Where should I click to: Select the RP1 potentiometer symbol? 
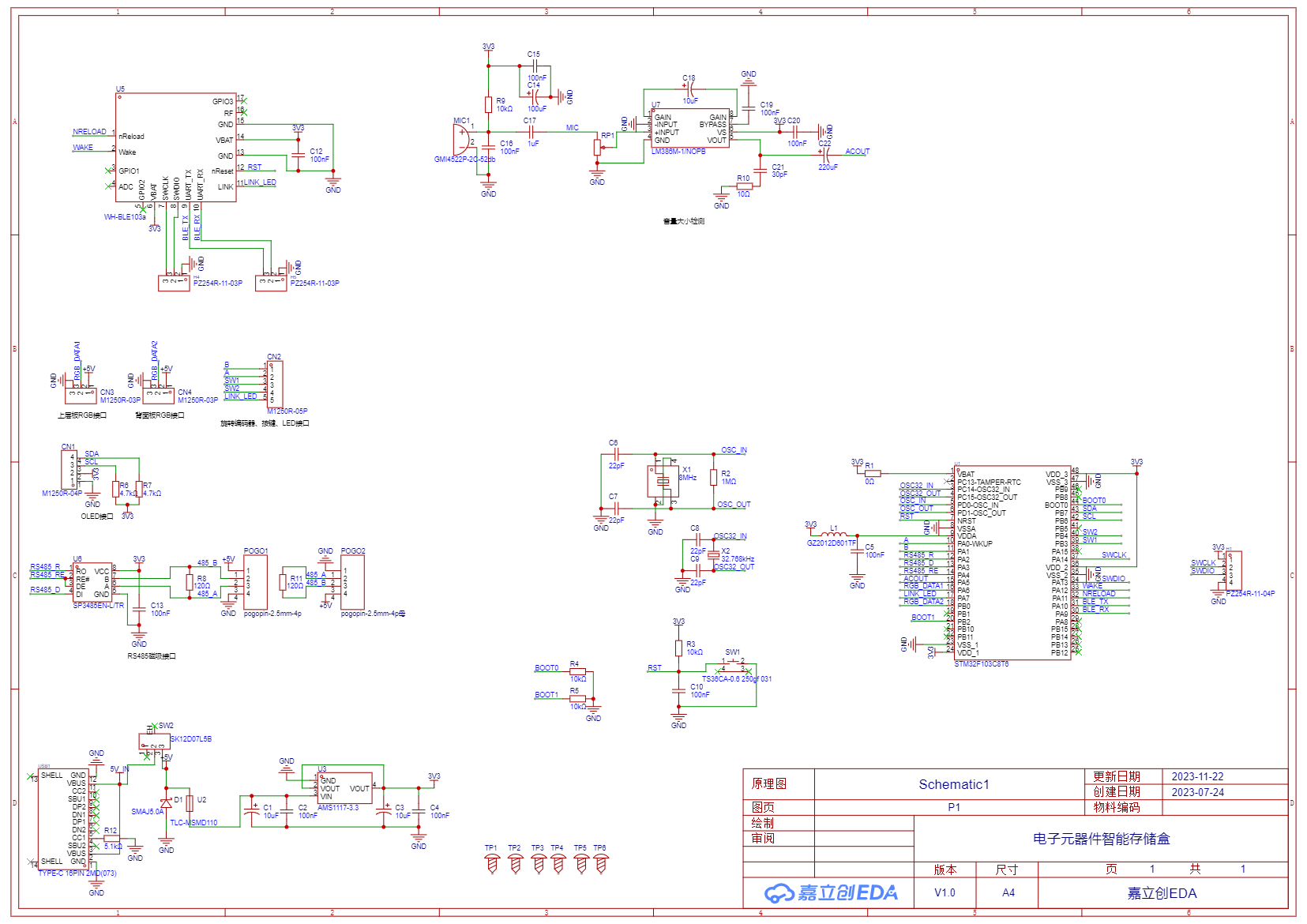pyautogui.click(x=598, y=147)
